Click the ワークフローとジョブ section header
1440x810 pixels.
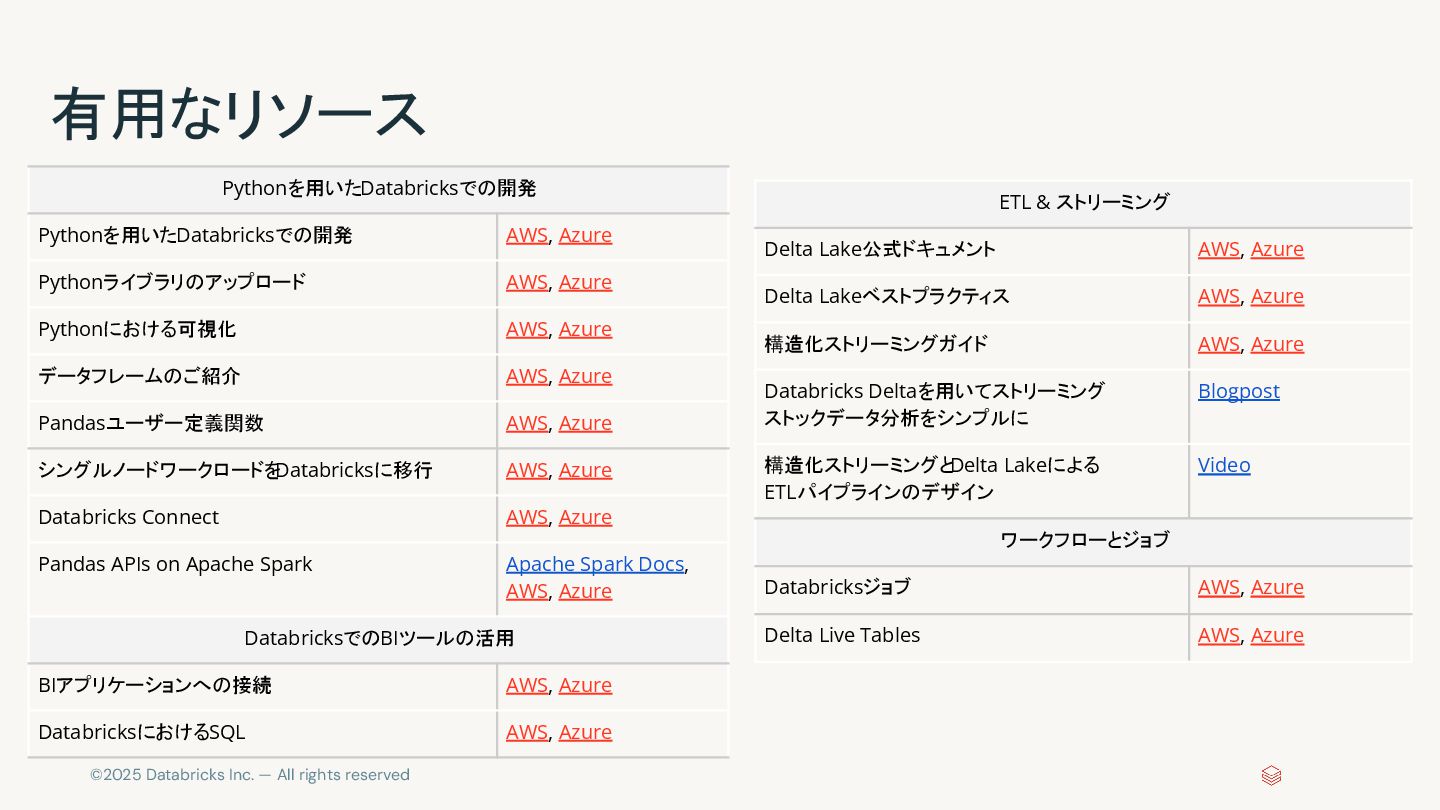coord(1084,540)
